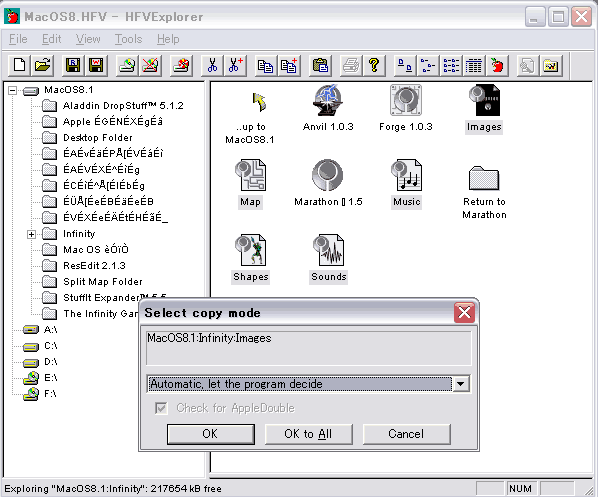Expand the Infinity folder tree node

pyautogui.click(x=32, y=234)
